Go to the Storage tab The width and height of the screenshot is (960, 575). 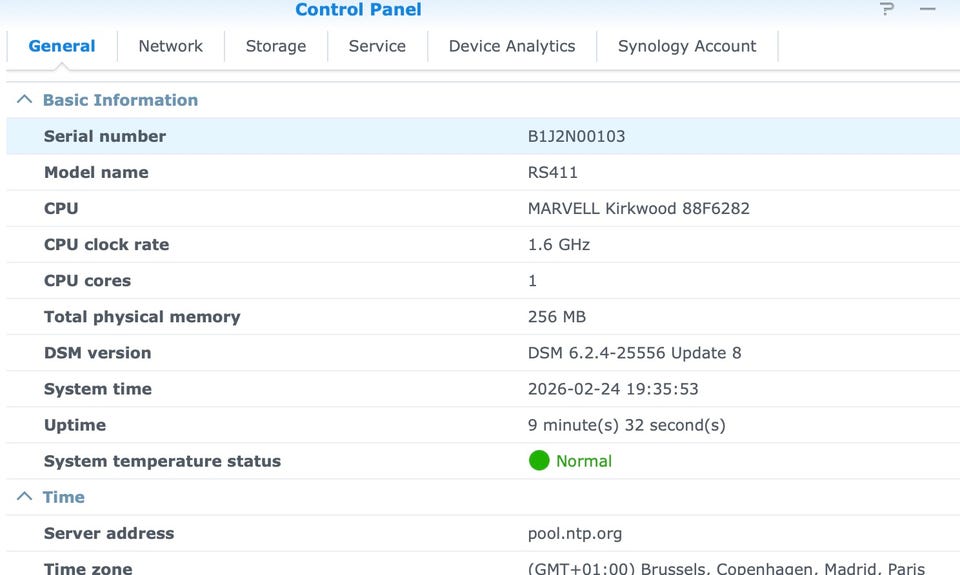(x=276, y=46)
